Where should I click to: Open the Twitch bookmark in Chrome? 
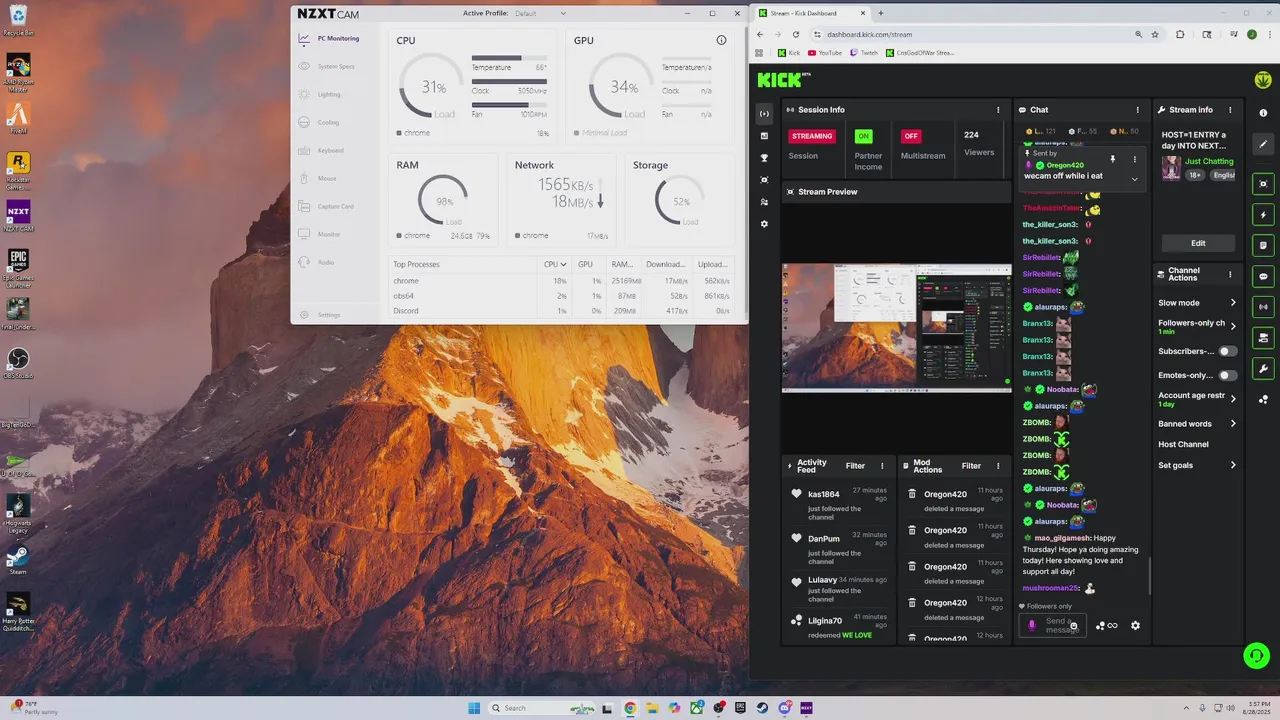click(863, 53)
